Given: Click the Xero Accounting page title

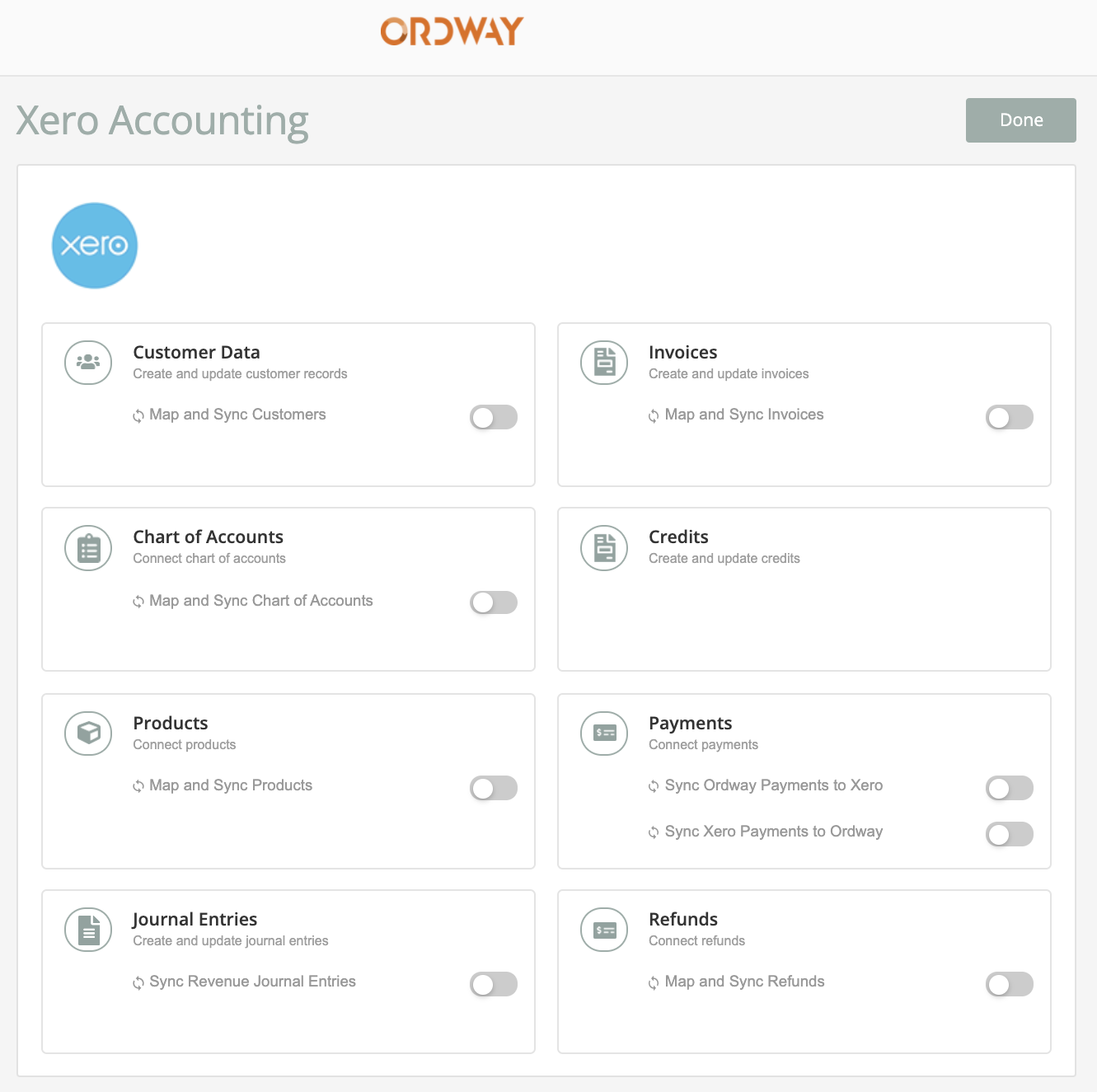Looking at the screenshot, I should 162,121.
